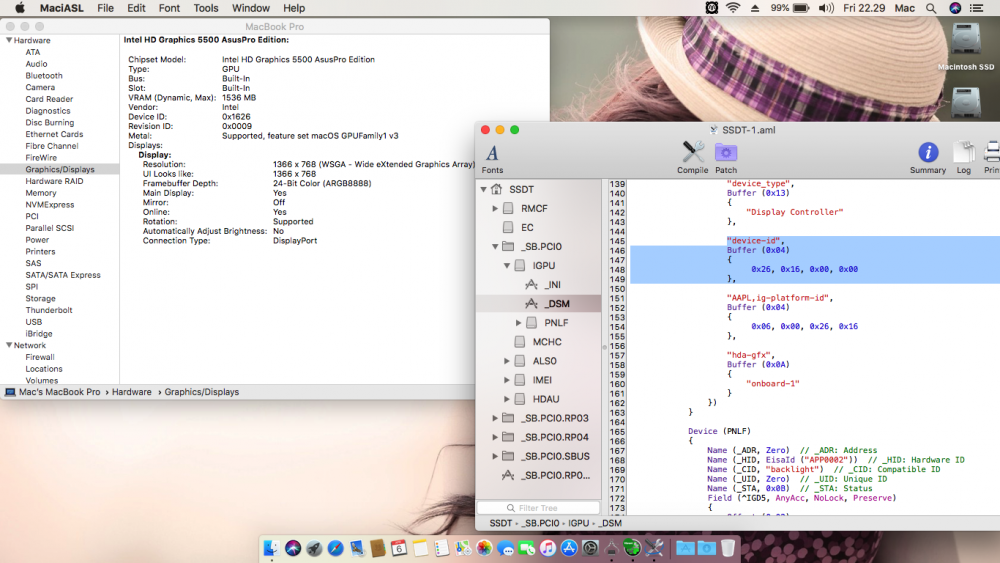Open Photos from the Dock
1000x563 pixels.
pyautogui.click(x=484, y=548)
